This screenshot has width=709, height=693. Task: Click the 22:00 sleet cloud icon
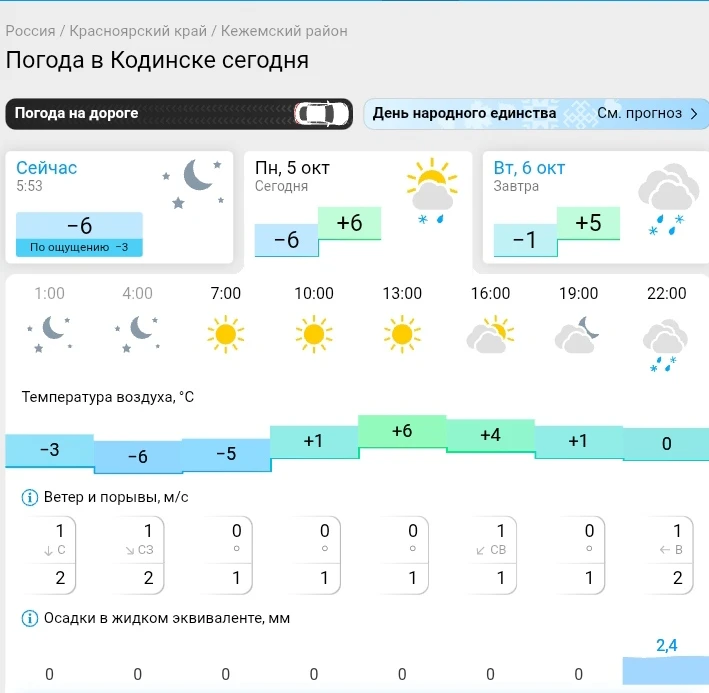[665, 345]
